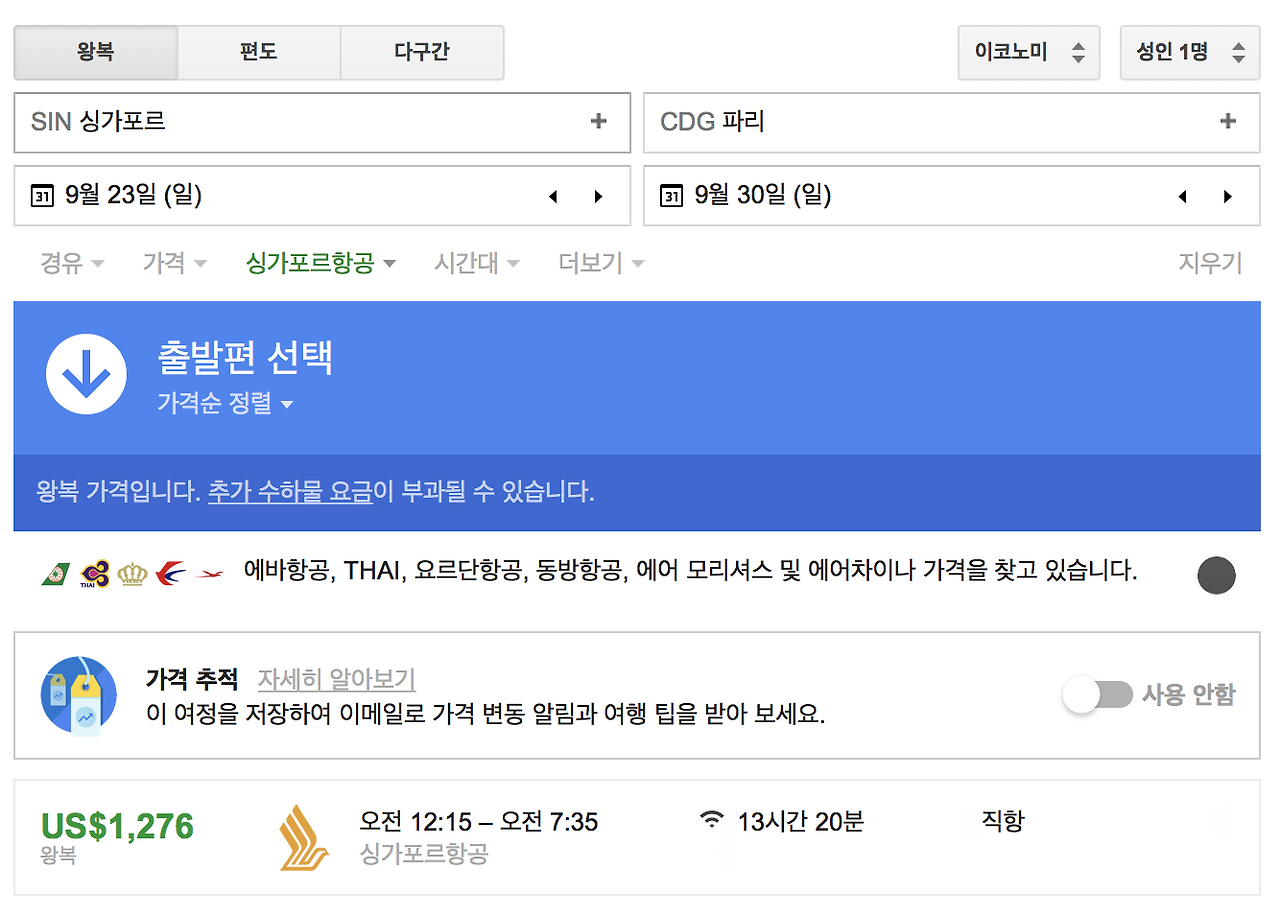Click the Air Mauritius bird logo

pos(208,573)
